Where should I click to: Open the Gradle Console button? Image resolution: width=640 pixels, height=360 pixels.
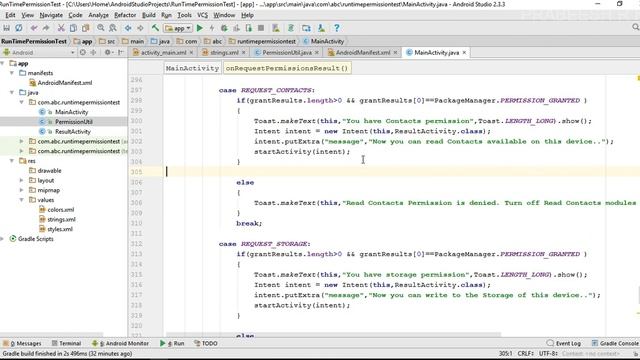tap(615, 343)
